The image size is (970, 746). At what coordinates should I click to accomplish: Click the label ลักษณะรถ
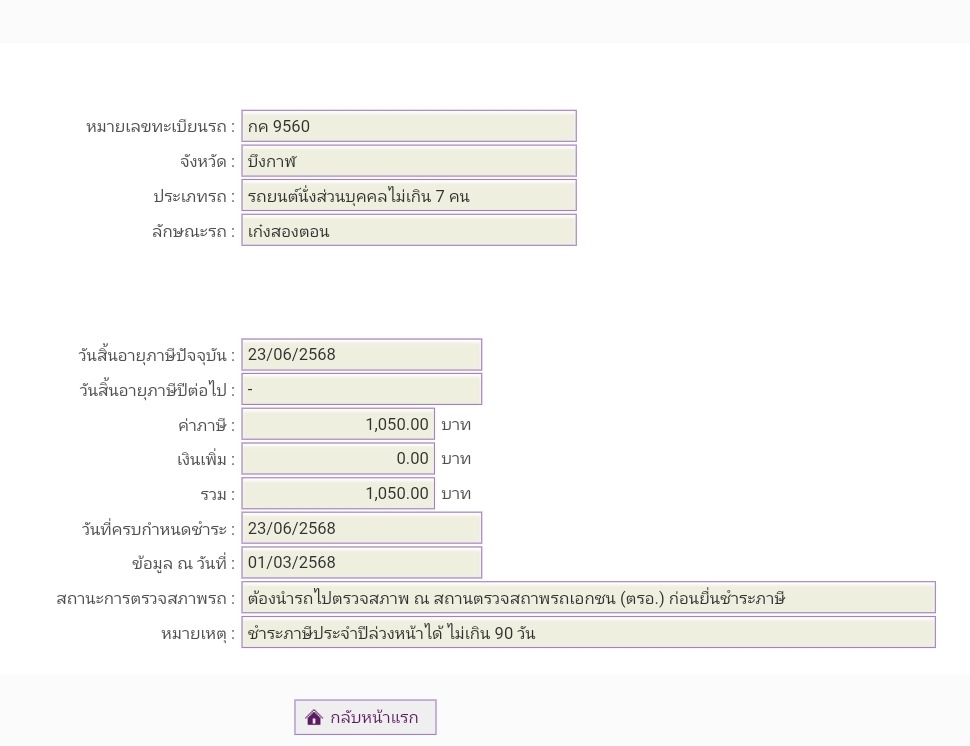[x=194, y=231]
